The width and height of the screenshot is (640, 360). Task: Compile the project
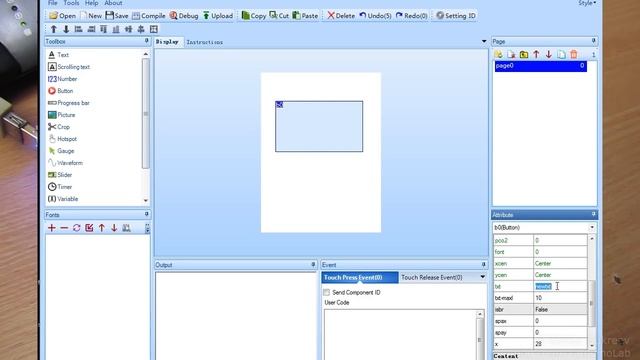point(149,16)
